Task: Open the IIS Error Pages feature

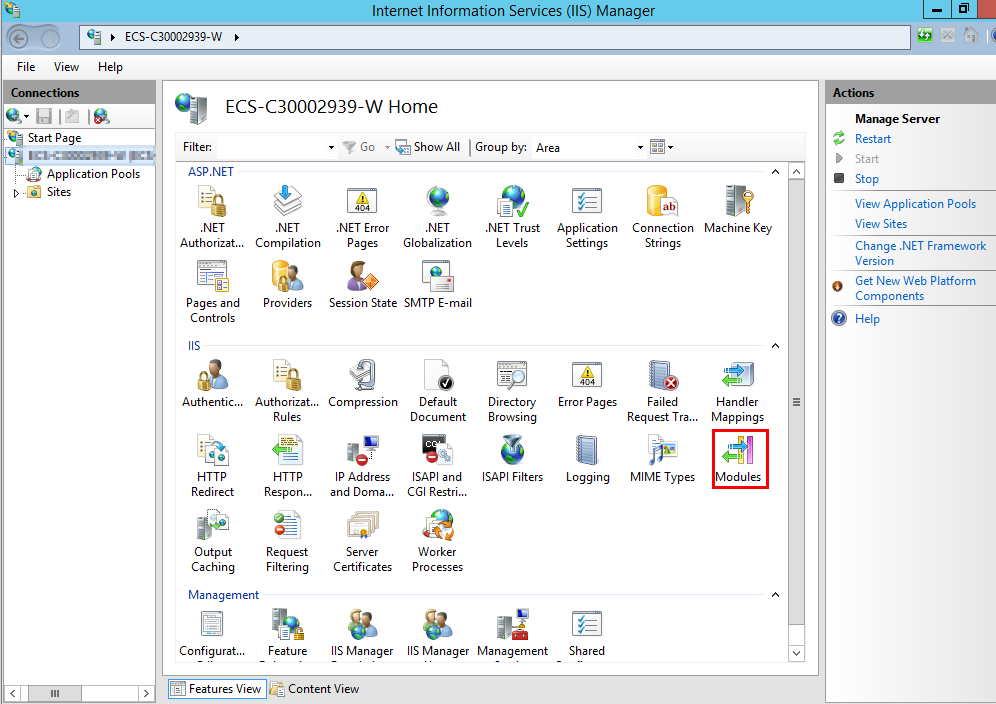Action: (x=587, y=384)
